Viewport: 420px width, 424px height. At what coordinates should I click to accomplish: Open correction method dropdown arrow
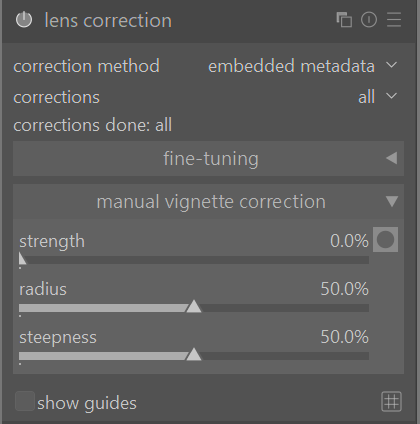tap(392, 65)
